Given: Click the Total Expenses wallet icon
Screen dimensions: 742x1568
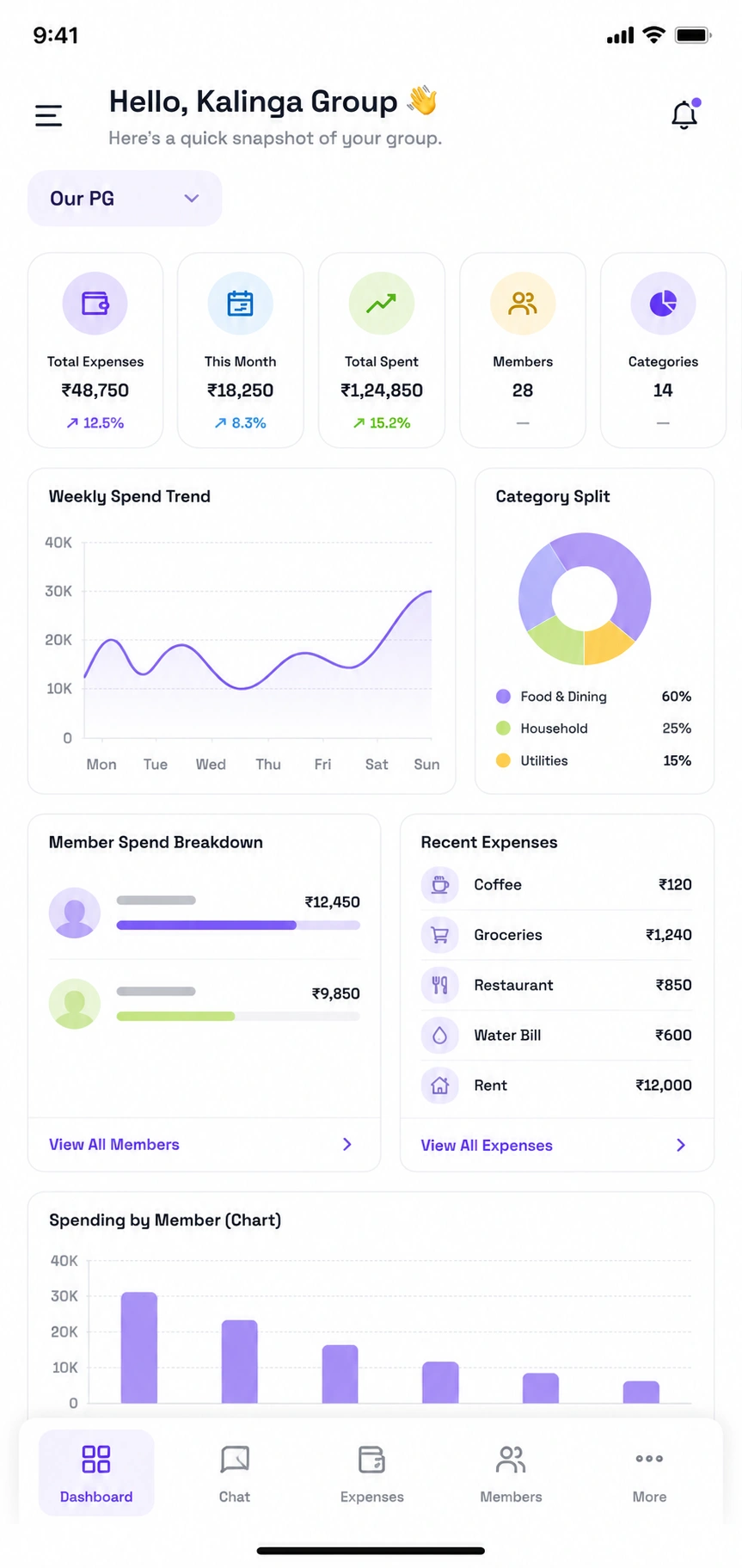Looking at the screenshot, I should pos(95,304).
